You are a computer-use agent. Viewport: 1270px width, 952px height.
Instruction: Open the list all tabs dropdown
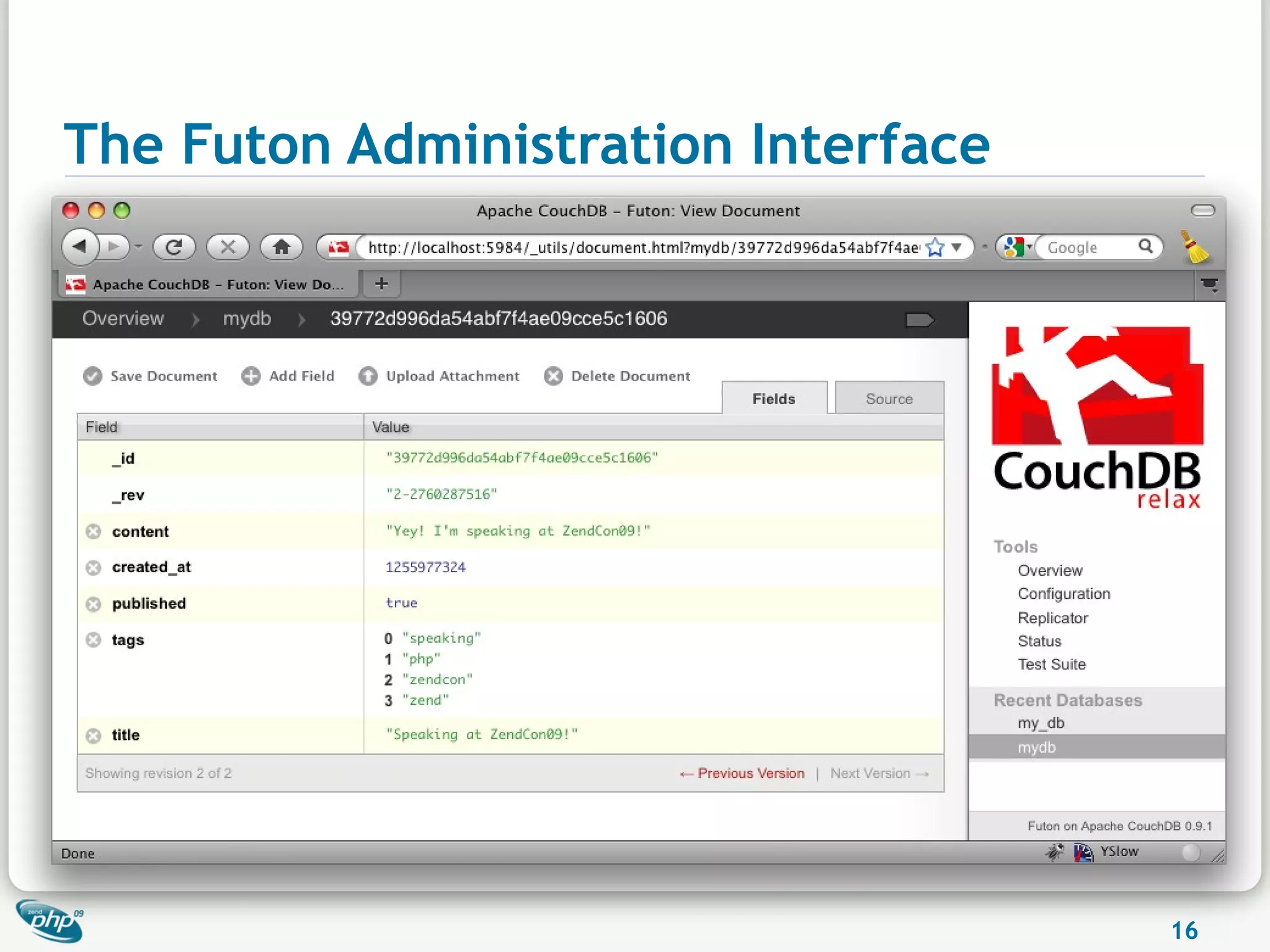coord(1209,285)
